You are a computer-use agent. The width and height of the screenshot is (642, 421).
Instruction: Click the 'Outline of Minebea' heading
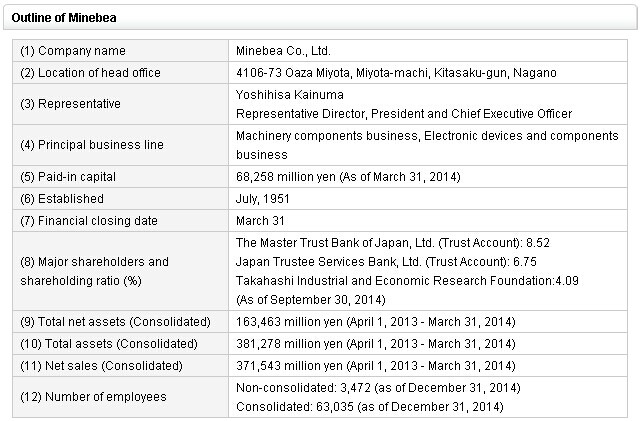[56, 17]
